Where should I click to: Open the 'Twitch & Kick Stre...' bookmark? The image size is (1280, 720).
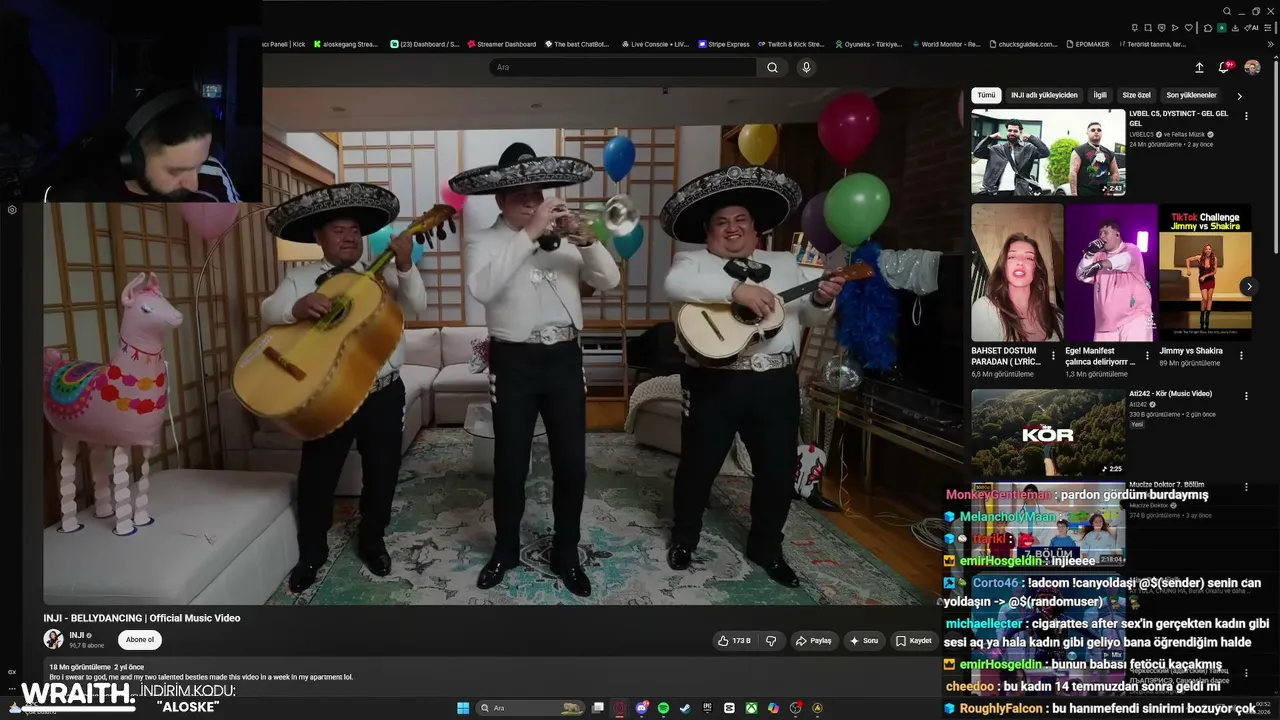[x=790, y=44]
